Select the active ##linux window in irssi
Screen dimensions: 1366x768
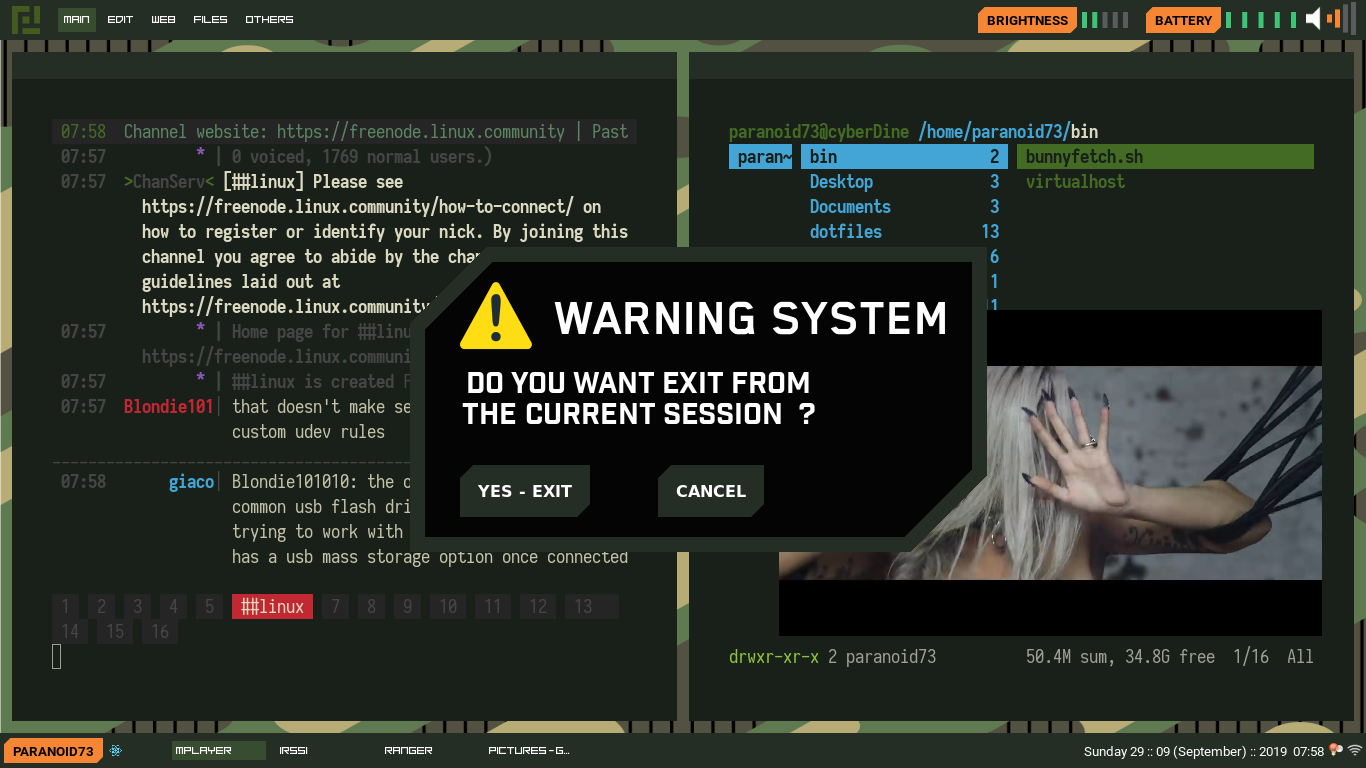point(272,606)
